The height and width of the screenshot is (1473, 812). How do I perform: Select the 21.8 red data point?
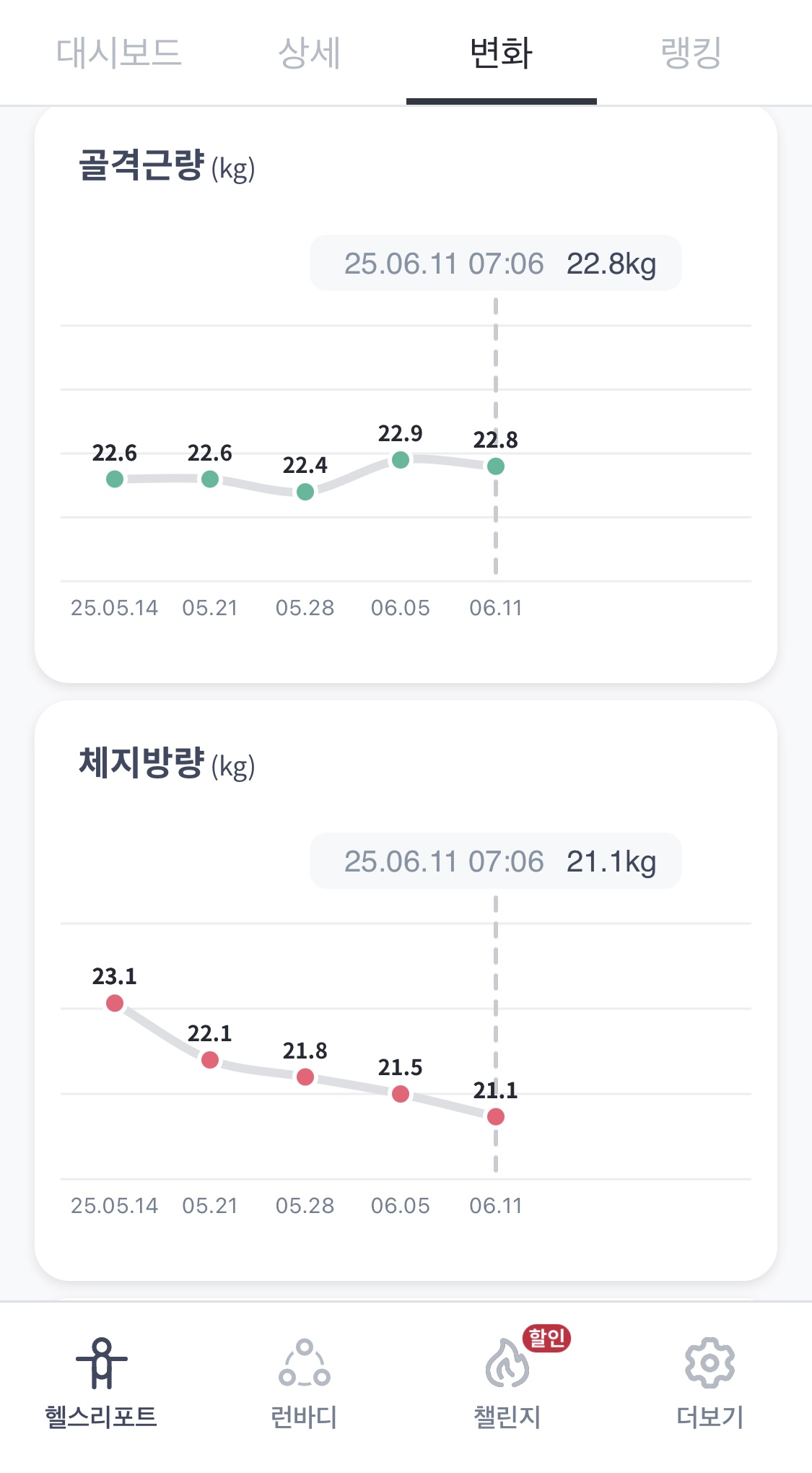305,1077
